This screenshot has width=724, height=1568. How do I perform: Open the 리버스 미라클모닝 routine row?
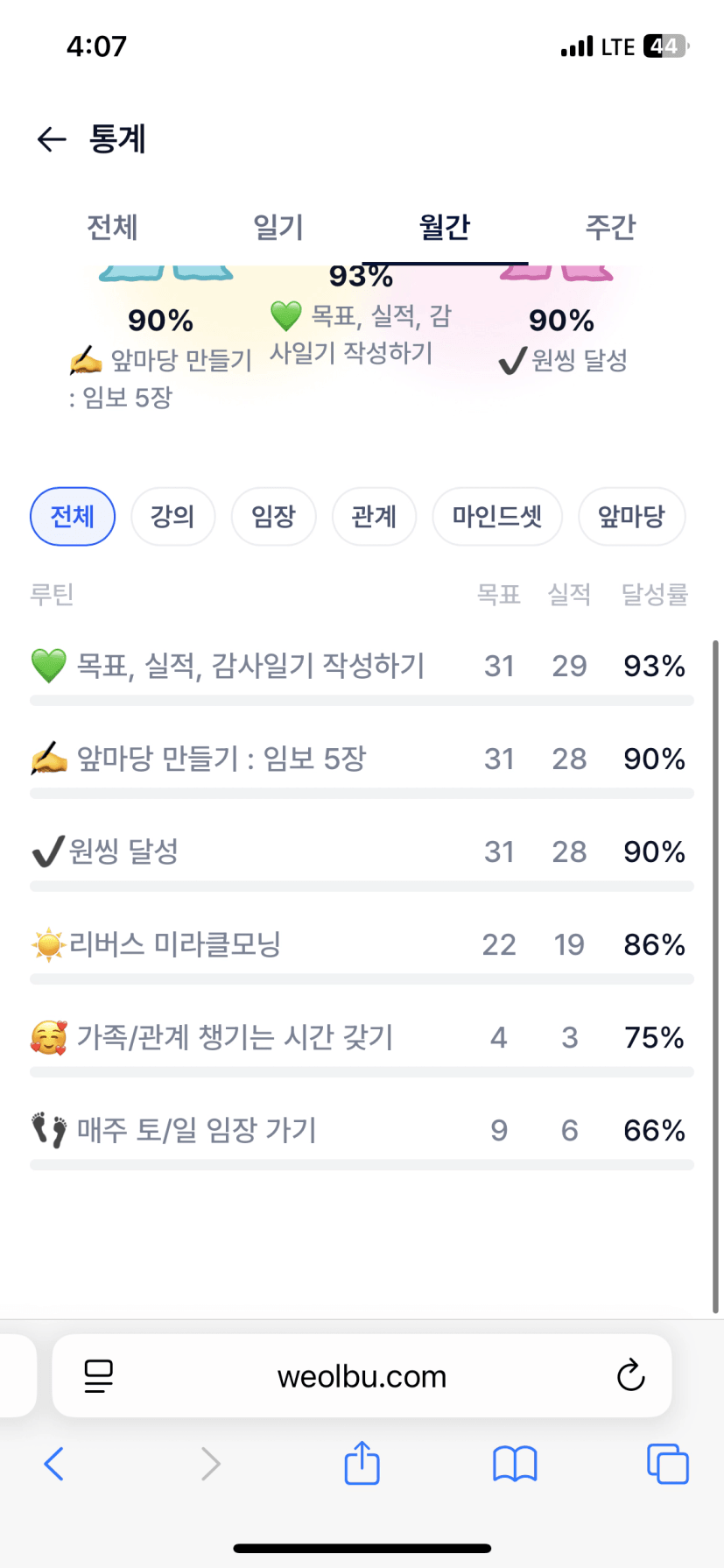(175, 944)
